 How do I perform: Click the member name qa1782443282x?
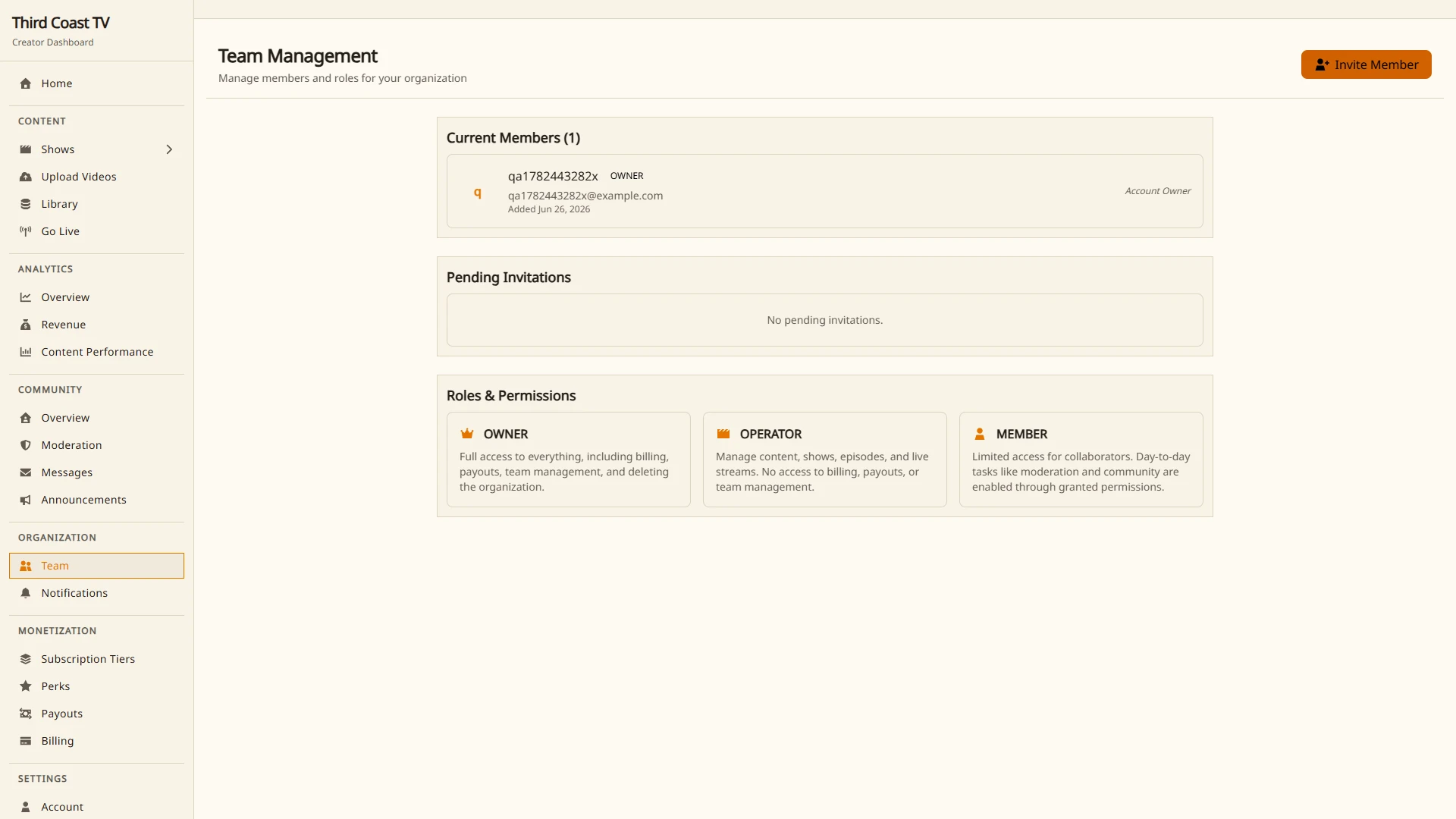point(553,176)
